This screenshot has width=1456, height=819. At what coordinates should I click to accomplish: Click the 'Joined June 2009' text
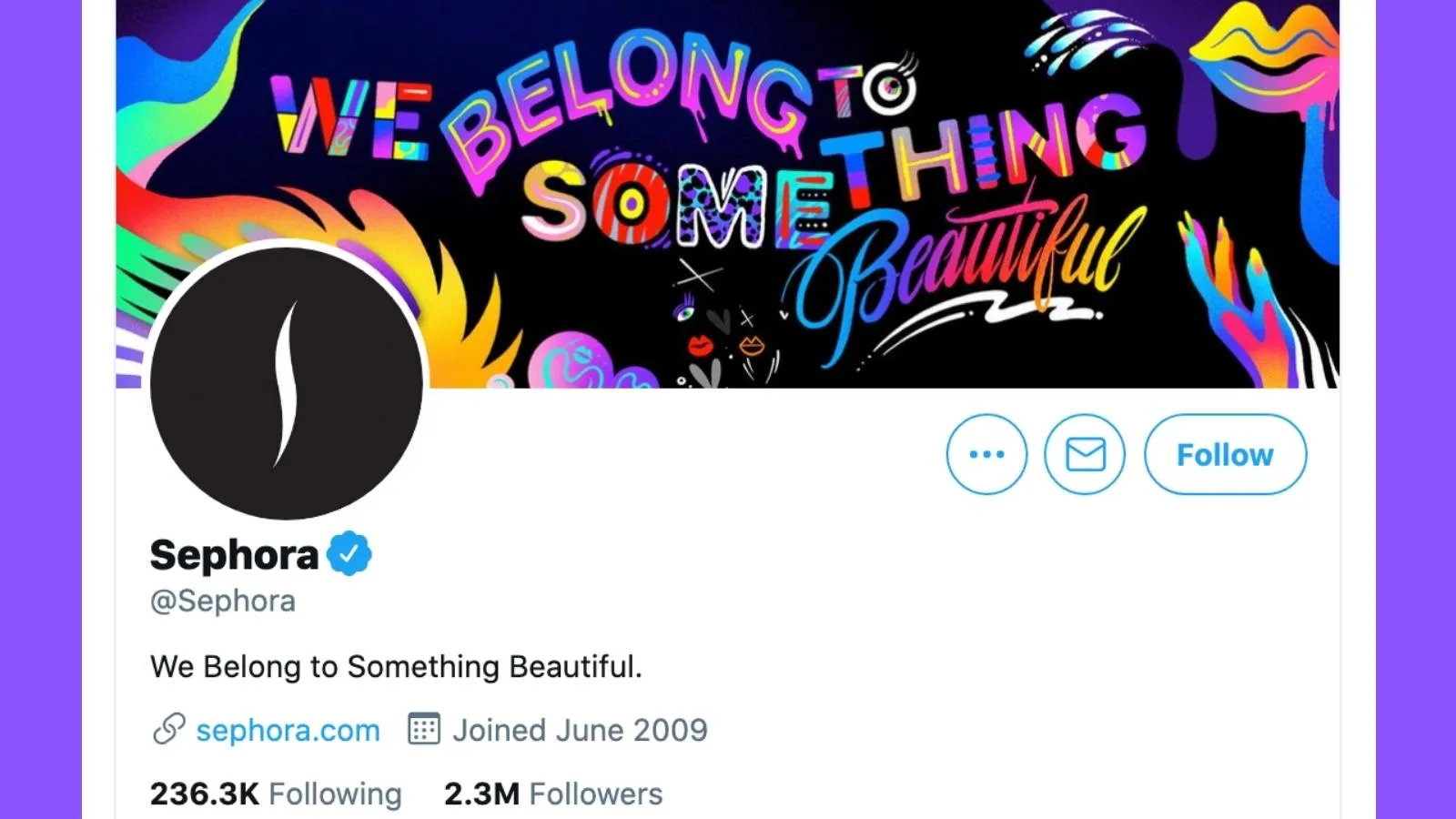(580, 730)
